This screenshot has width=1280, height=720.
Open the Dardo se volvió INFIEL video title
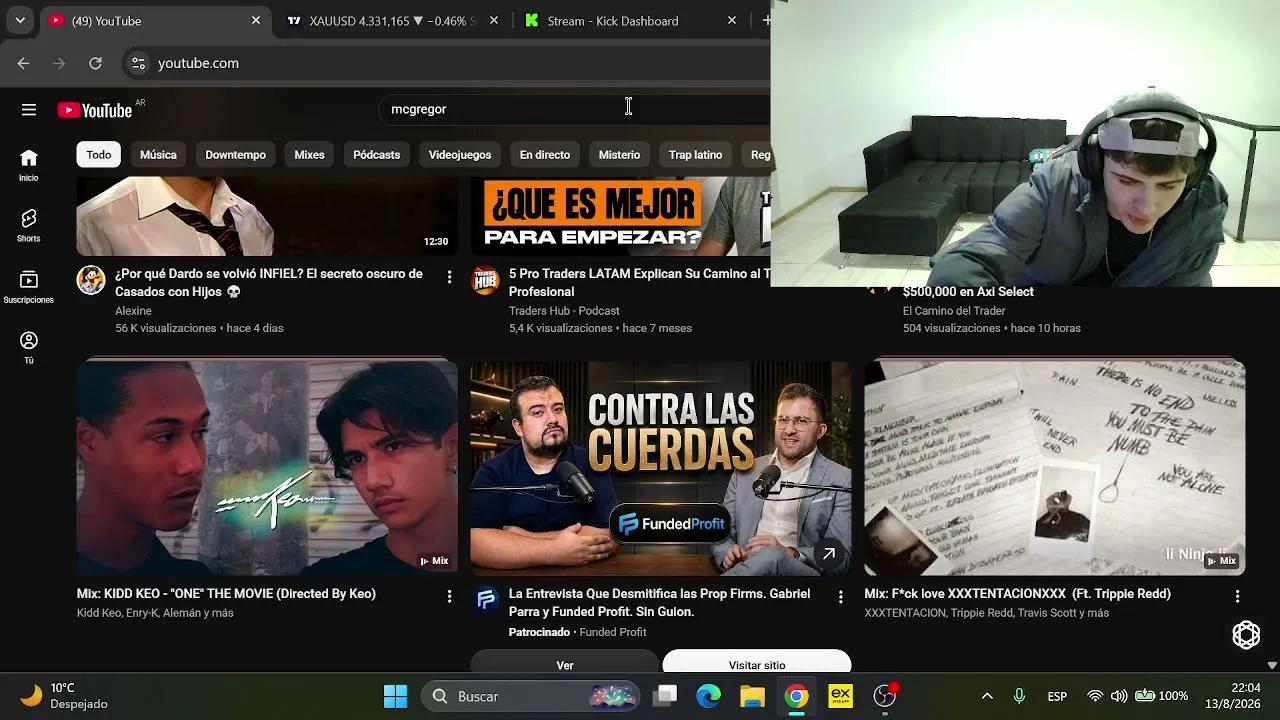(x=269, y=283)
